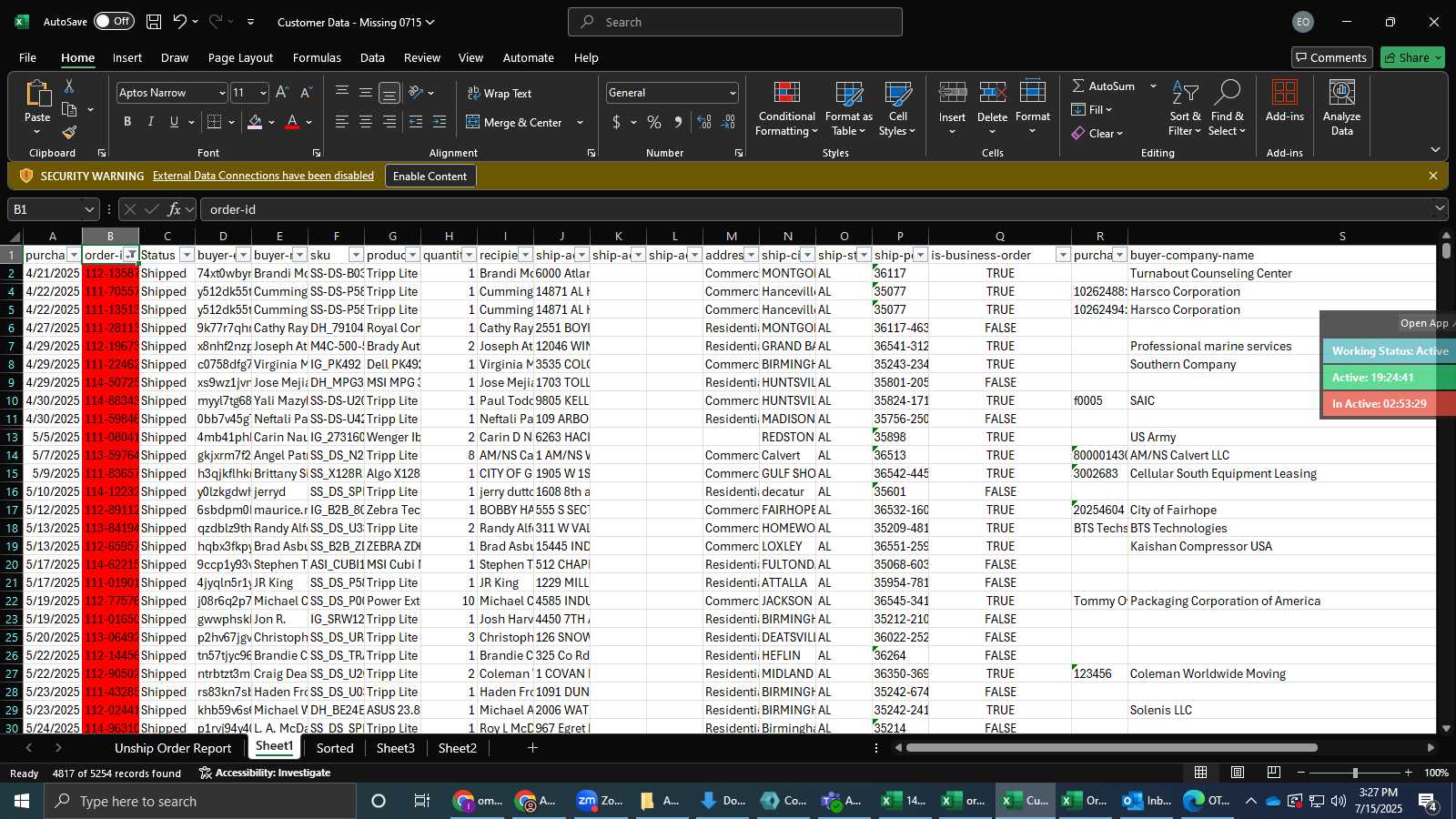
Task: Click the Insert Function fx icon
Action: [x=174, y=209]
